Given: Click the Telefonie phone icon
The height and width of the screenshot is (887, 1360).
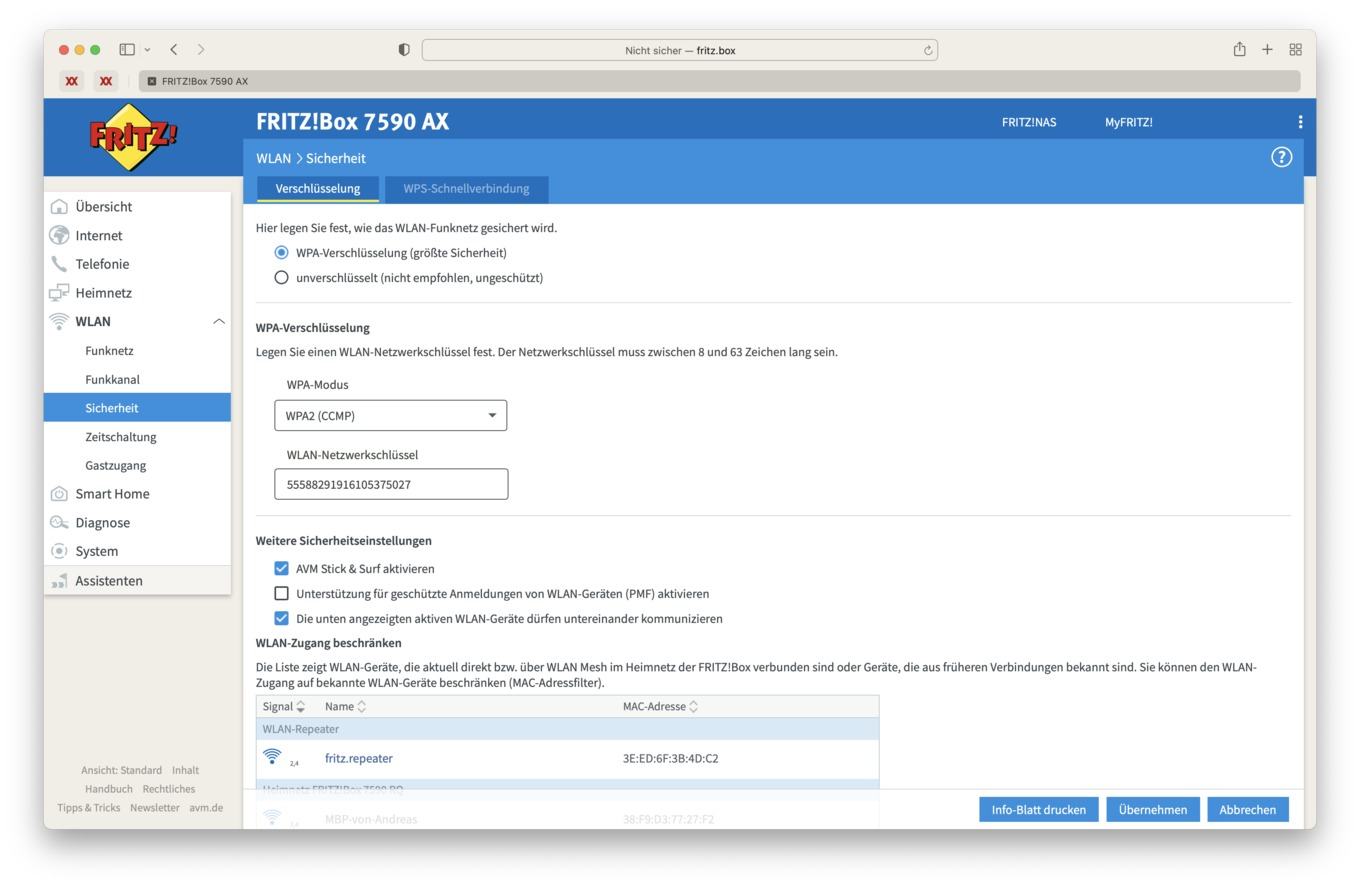Looking at the screenshot, I should click(x=59, y=264).
